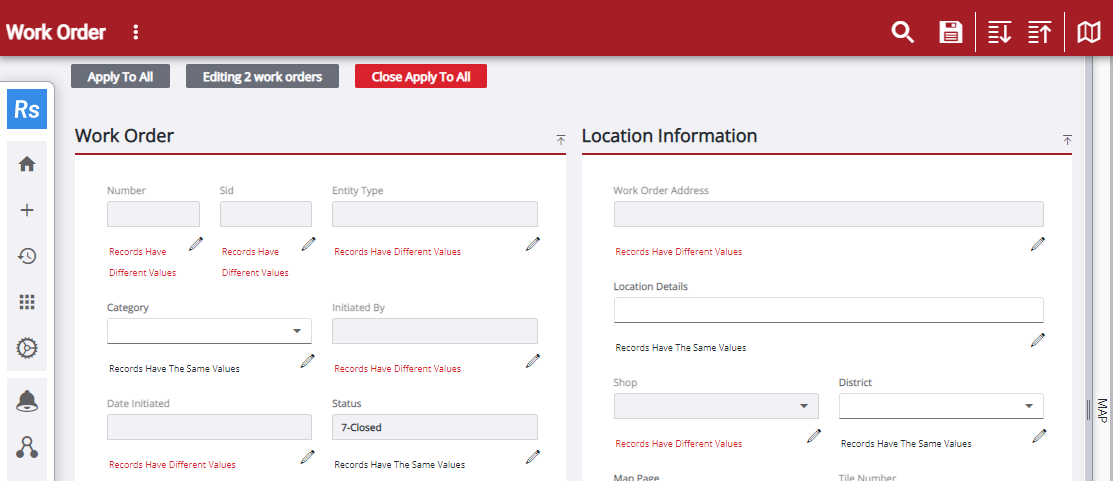
Task: Open the Category dropdown
Action: pos(209,331)
